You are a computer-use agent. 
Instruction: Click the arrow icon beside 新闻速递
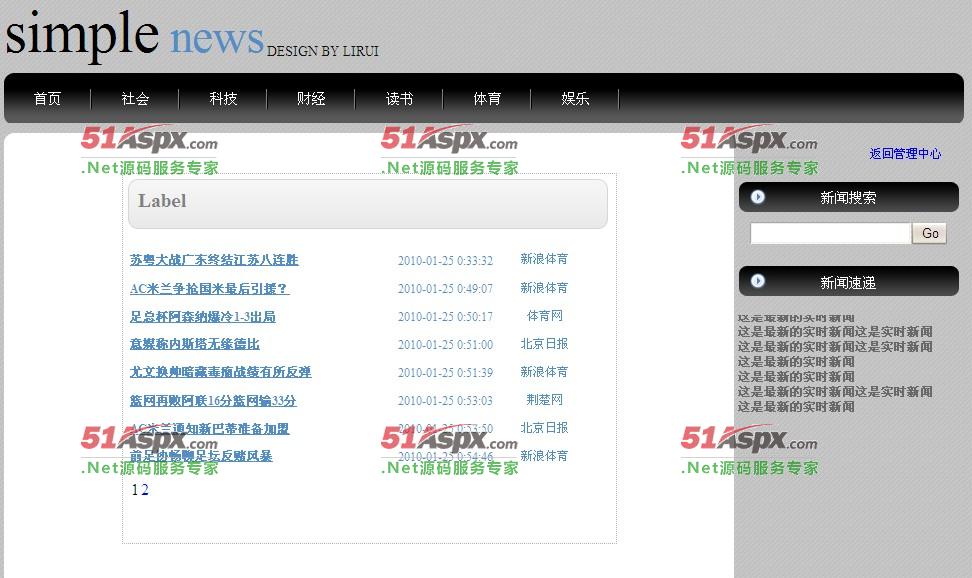pyautogui.click(x=758, y=281)
